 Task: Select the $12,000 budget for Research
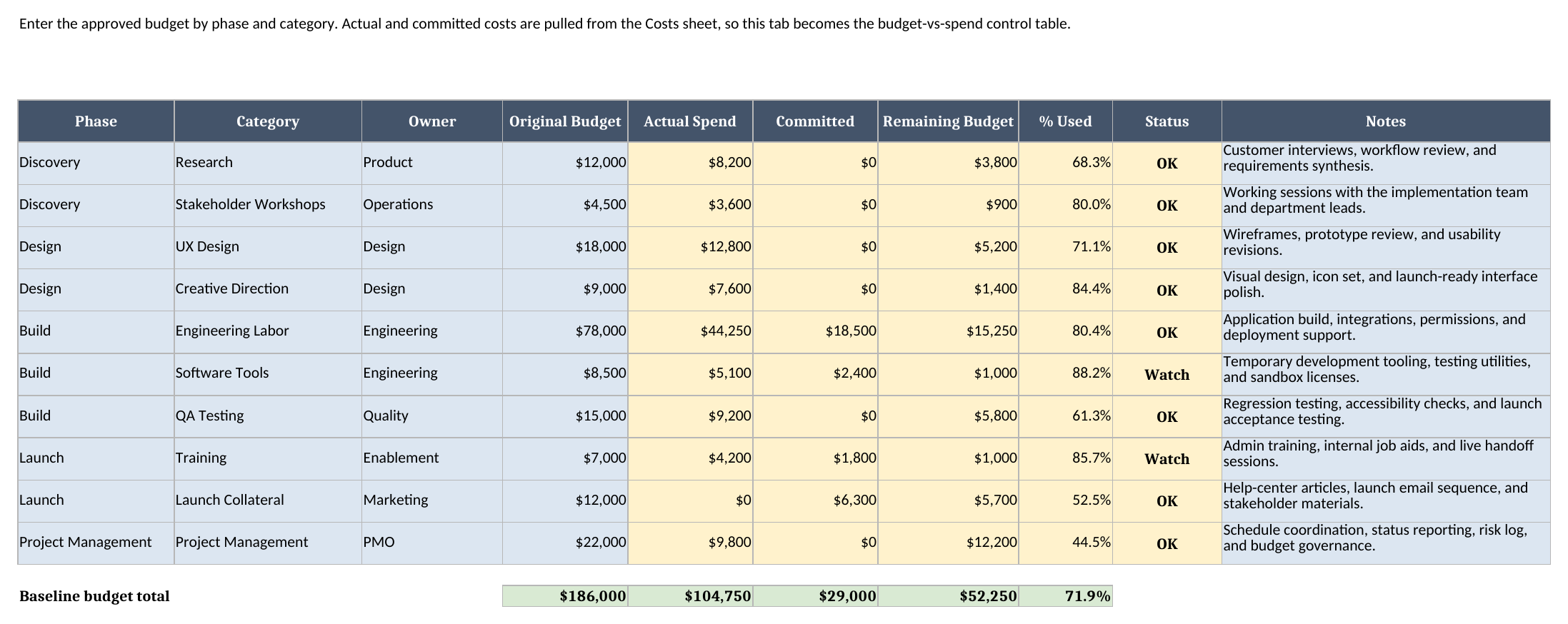(565, 163)
